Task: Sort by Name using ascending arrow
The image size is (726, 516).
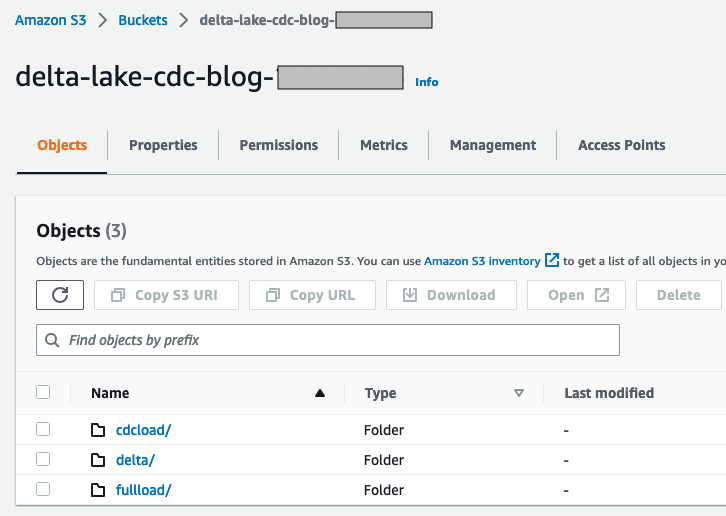Action: [x=320, y=394]
